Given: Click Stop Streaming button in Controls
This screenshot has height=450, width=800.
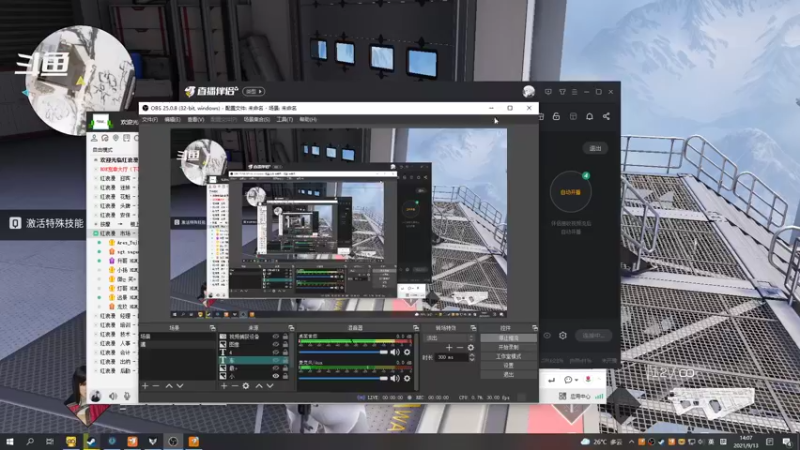Looking at the screenshot, I should tap(508, 338).
